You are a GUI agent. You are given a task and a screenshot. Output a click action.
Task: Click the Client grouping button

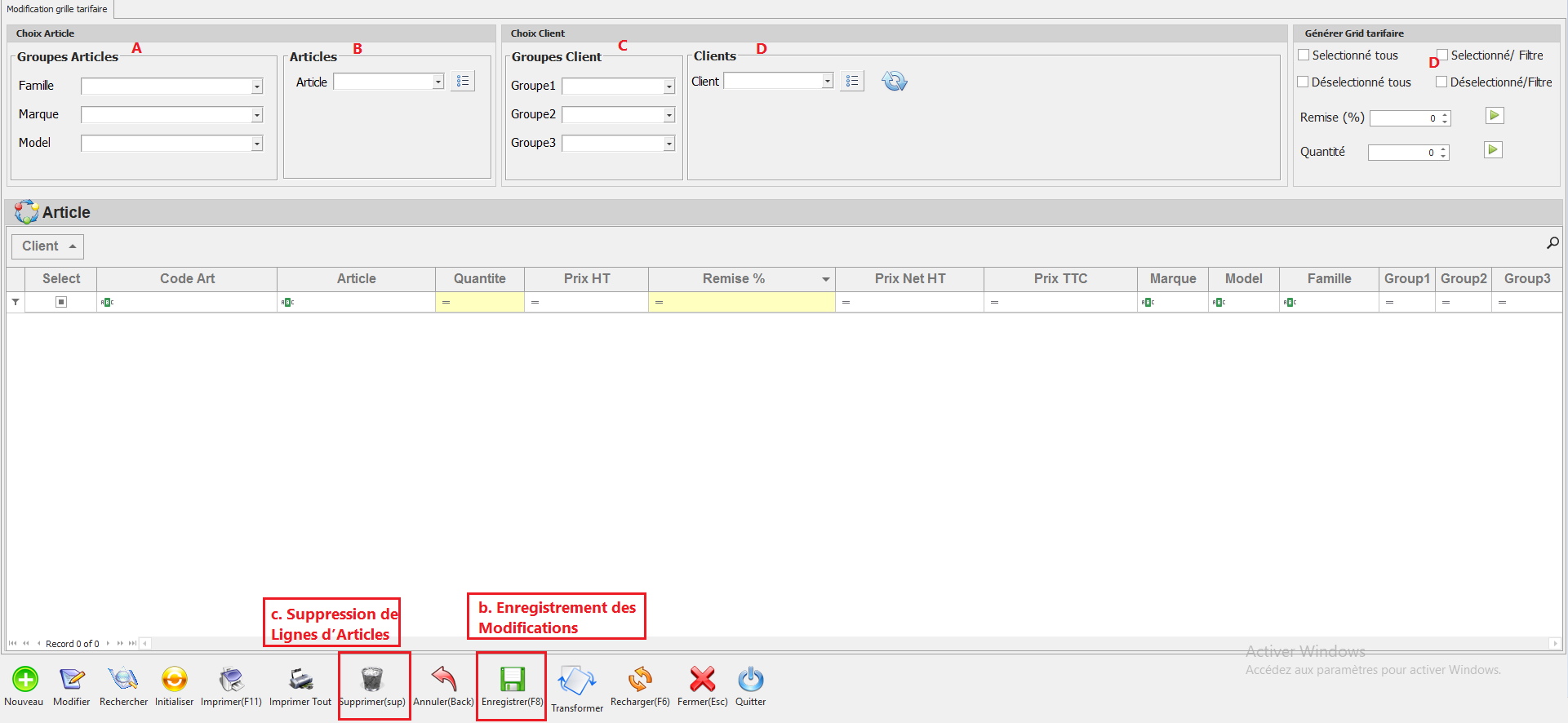(x=47, y=246)
